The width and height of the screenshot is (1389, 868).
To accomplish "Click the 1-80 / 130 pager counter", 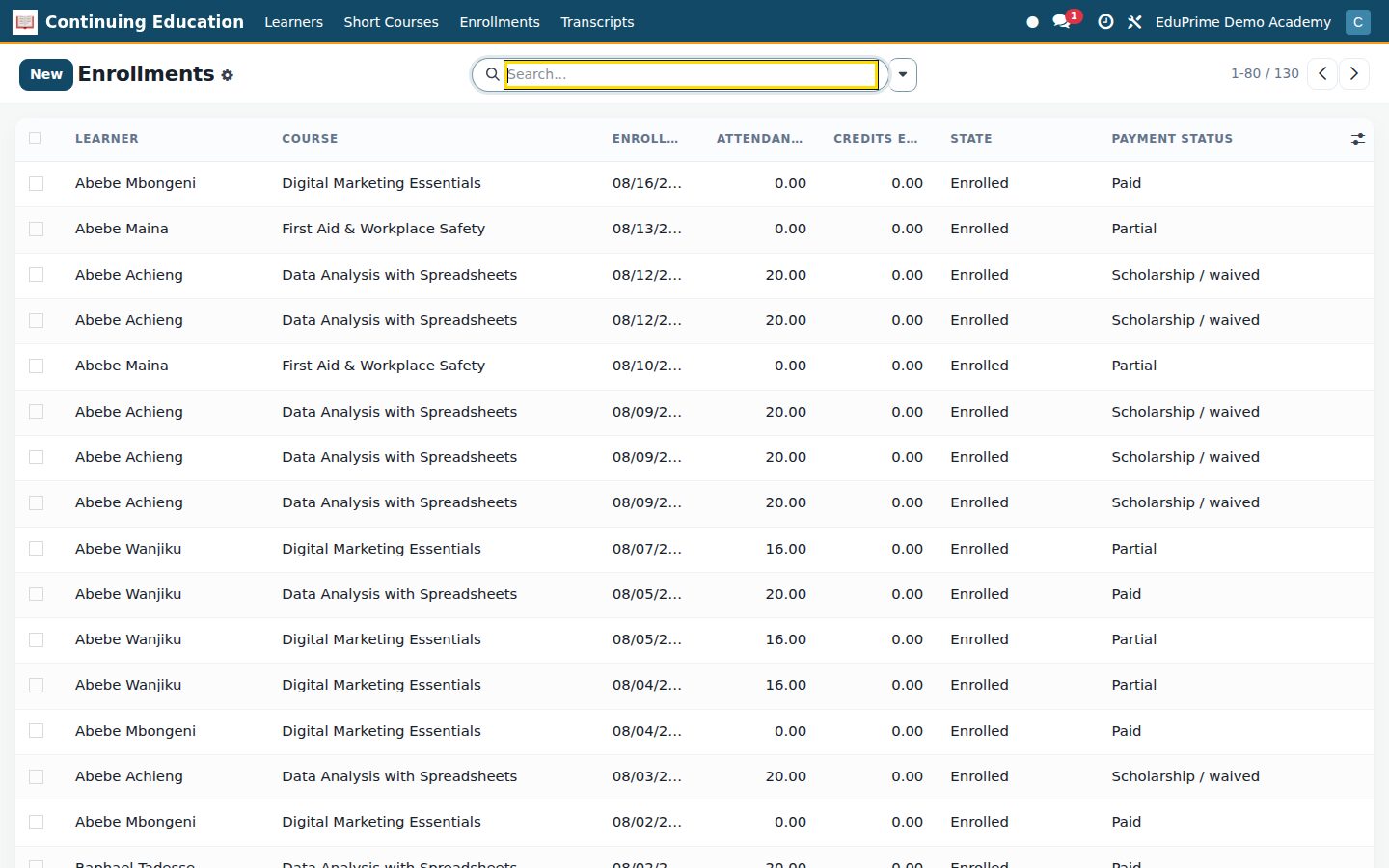I will point(1265,73).
